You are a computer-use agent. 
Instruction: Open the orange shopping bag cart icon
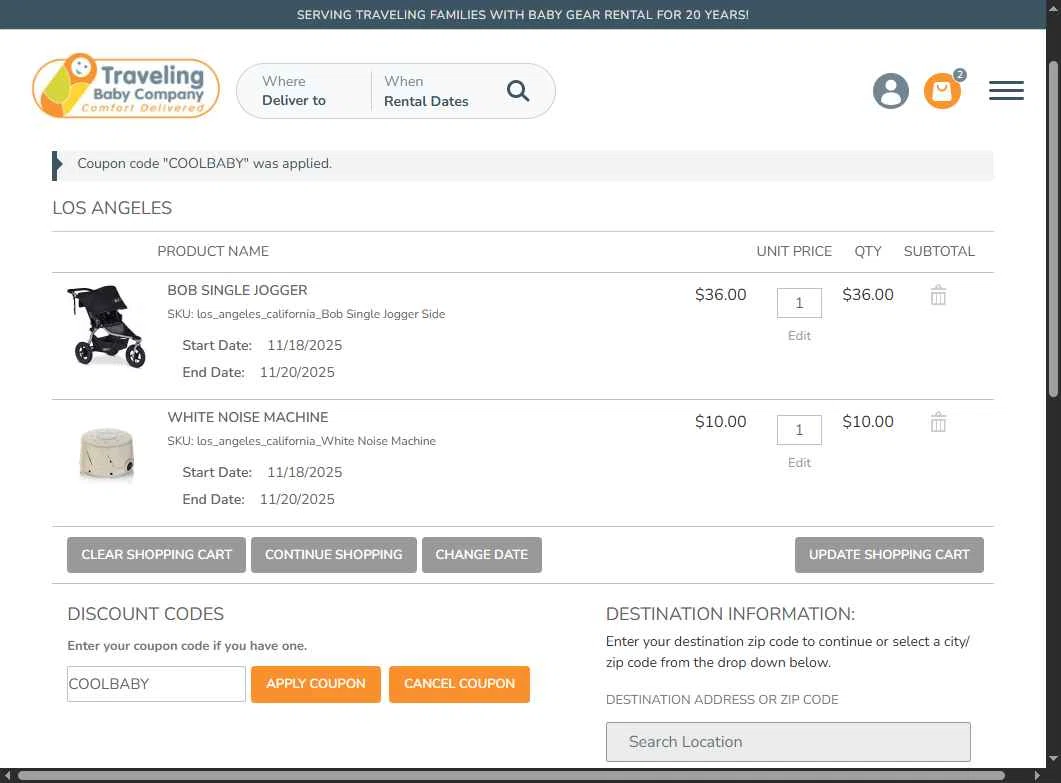tap(943, 91)
